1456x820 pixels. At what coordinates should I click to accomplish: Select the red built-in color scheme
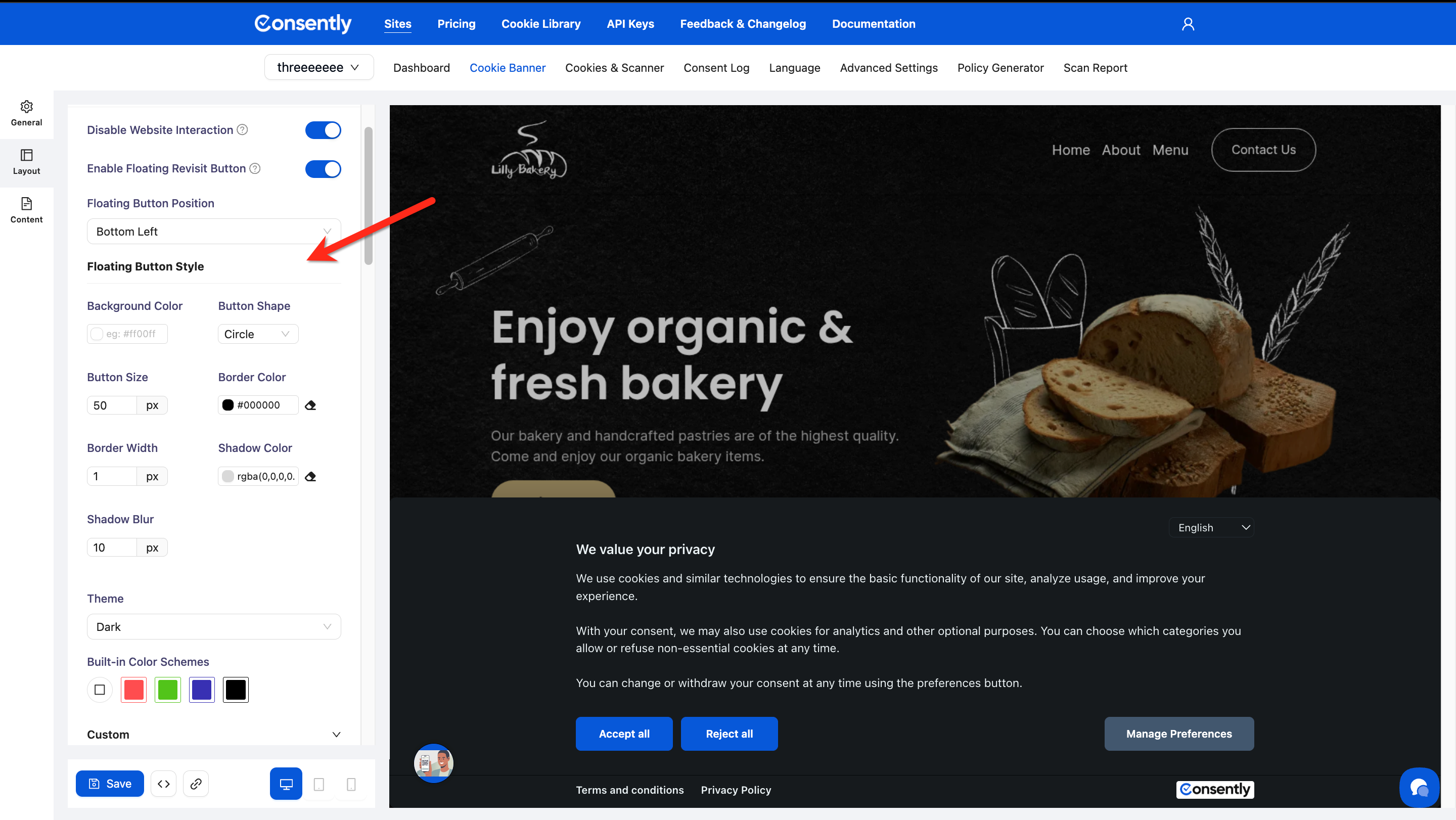133,690
